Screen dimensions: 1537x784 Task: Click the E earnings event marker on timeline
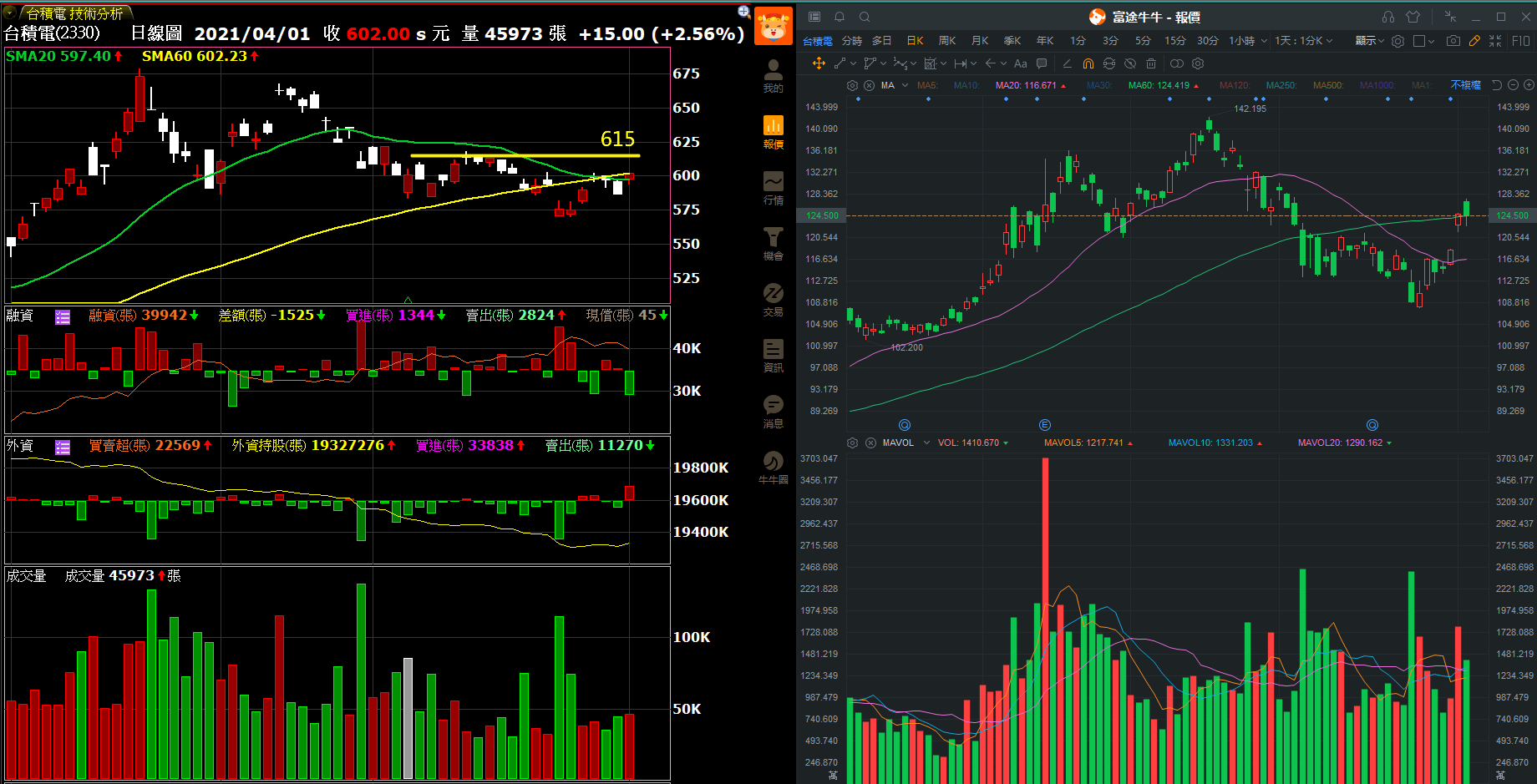pos(1045,425)
